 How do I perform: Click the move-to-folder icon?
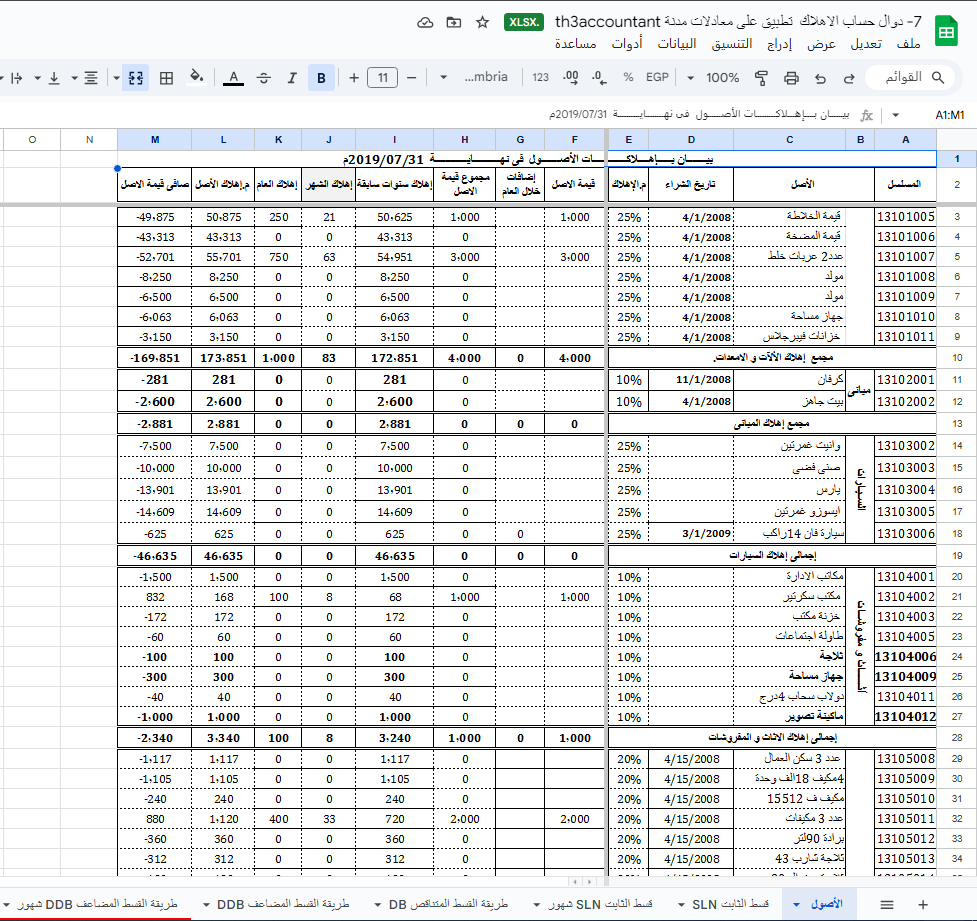454,22
